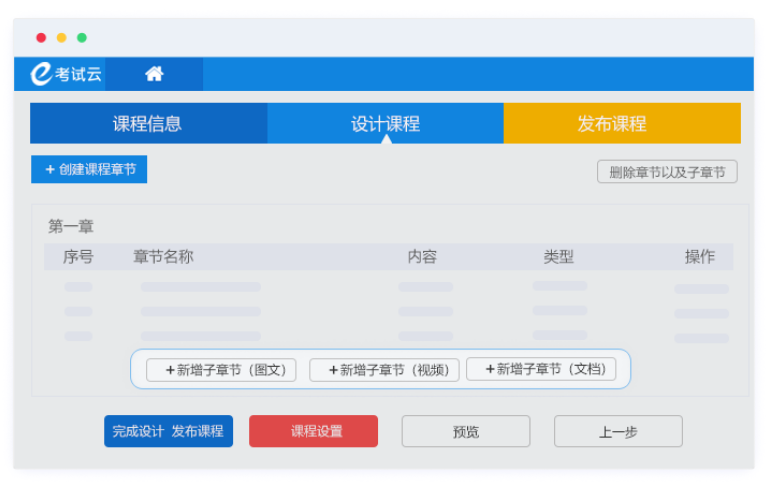This screenshot has width=774, height=486.
Task: Click 删除章节以及子章节 button
Action: [667, 172]
